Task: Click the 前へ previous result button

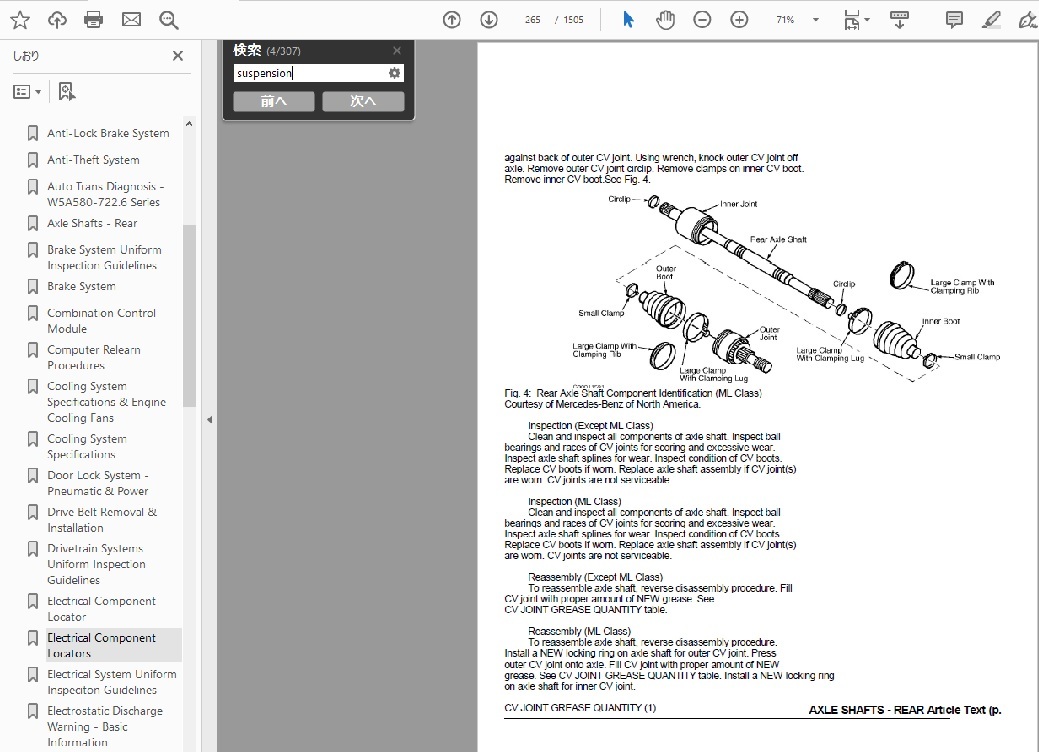Action: pyautogui.click(x=274, y=101)
